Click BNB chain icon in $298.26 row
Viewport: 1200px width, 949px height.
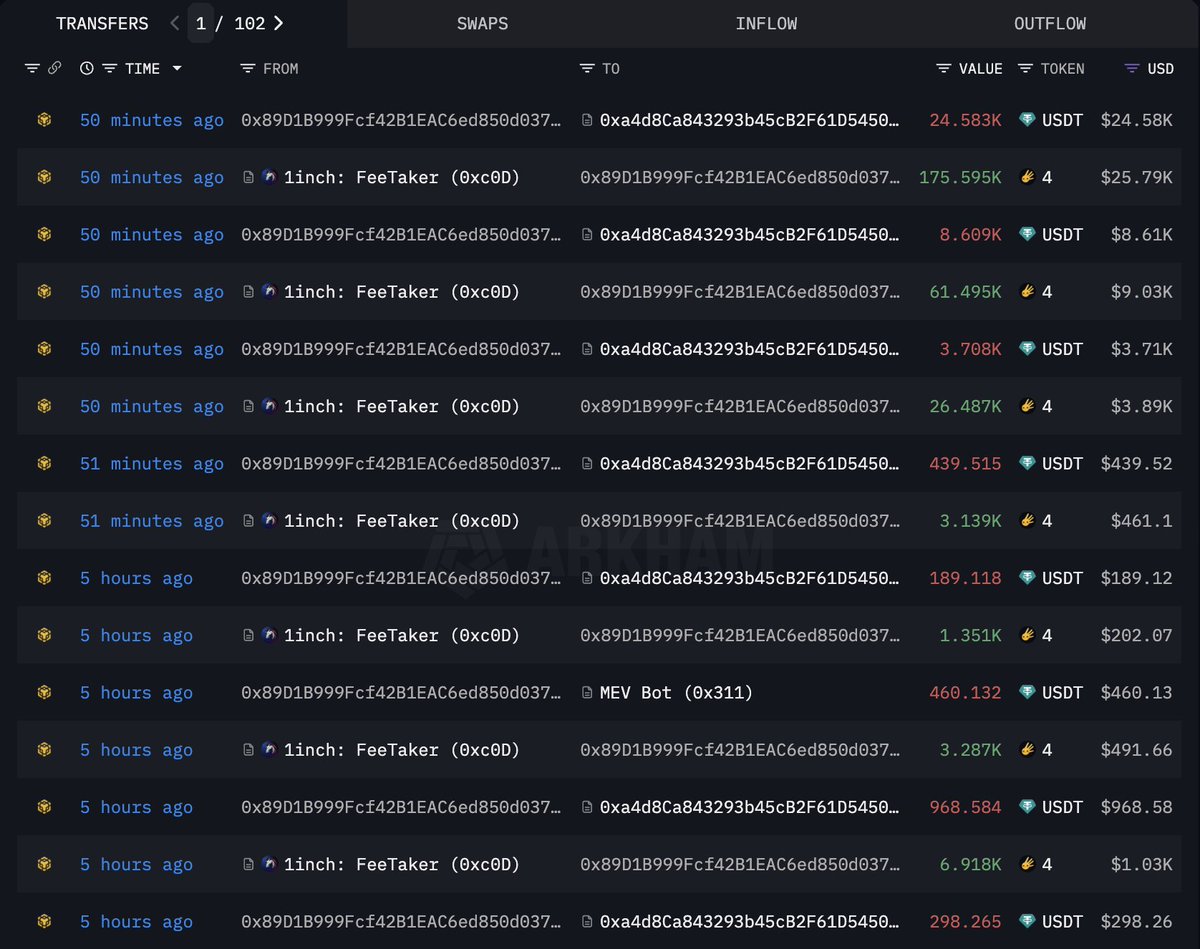click(44, 922)
